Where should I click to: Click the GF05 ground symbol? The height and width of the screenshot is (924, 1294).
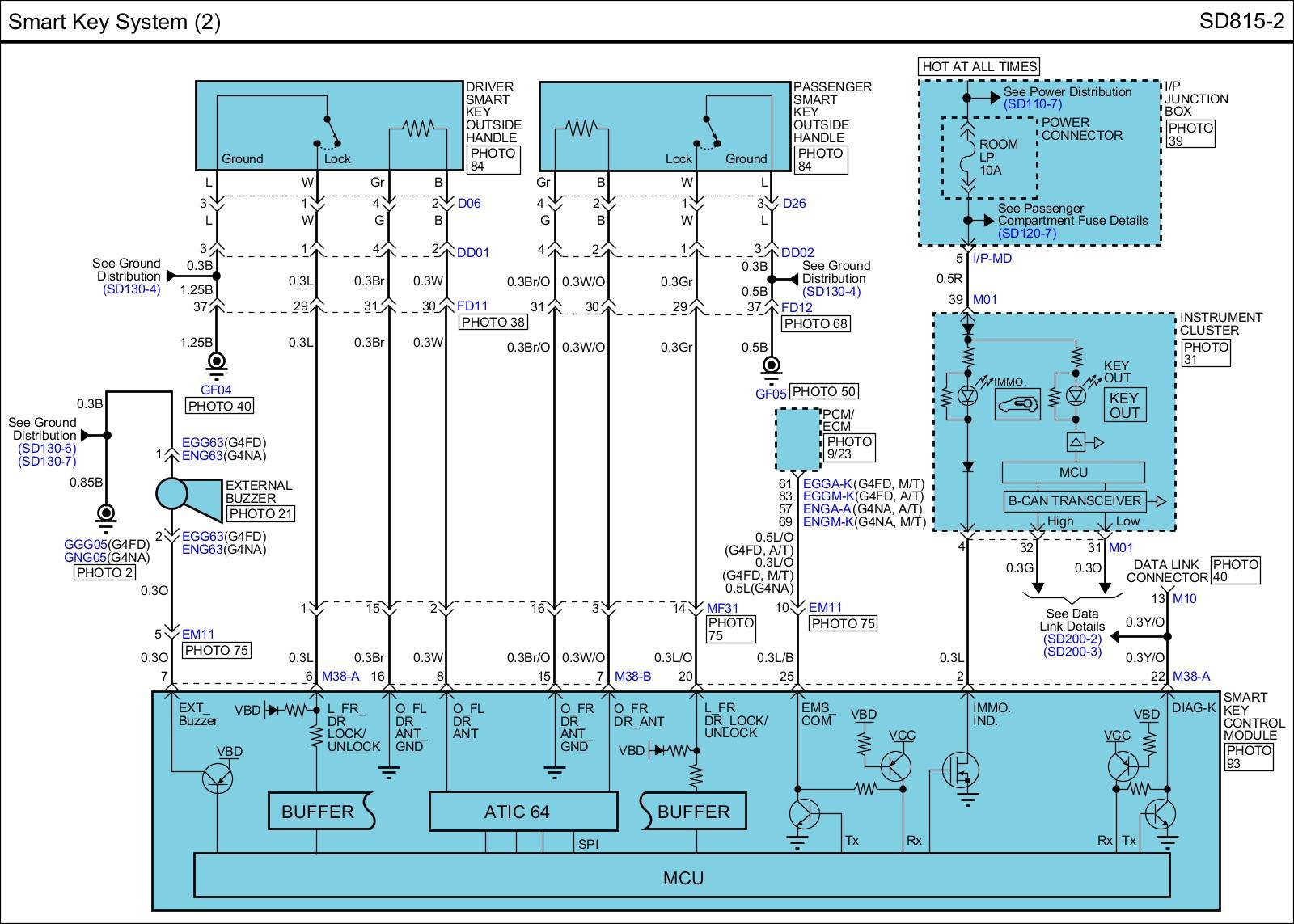772,369
